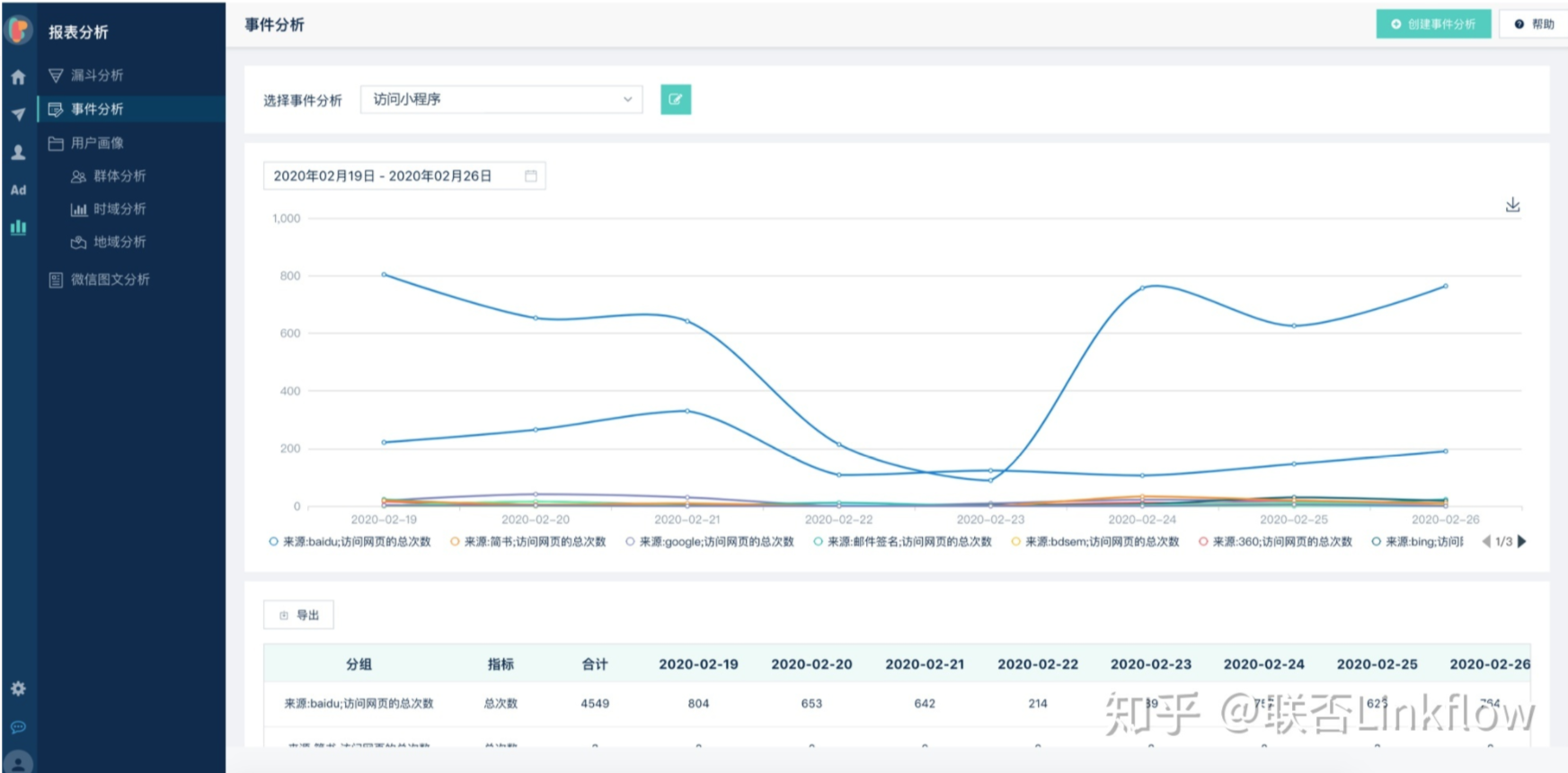Toggle legend 来源:邮件签名 series

pos(902,541)
